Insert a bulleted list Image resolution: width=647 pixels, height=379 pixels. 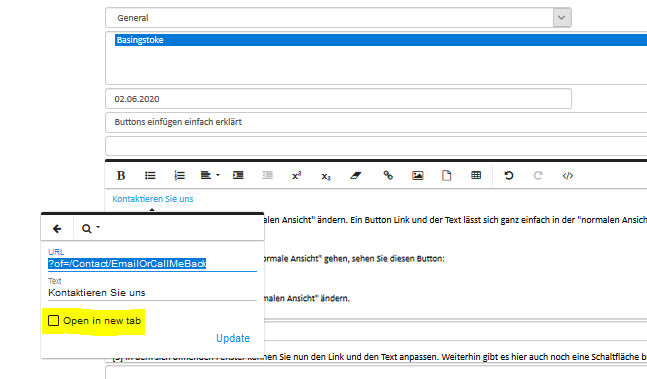[x=150, y=176]
